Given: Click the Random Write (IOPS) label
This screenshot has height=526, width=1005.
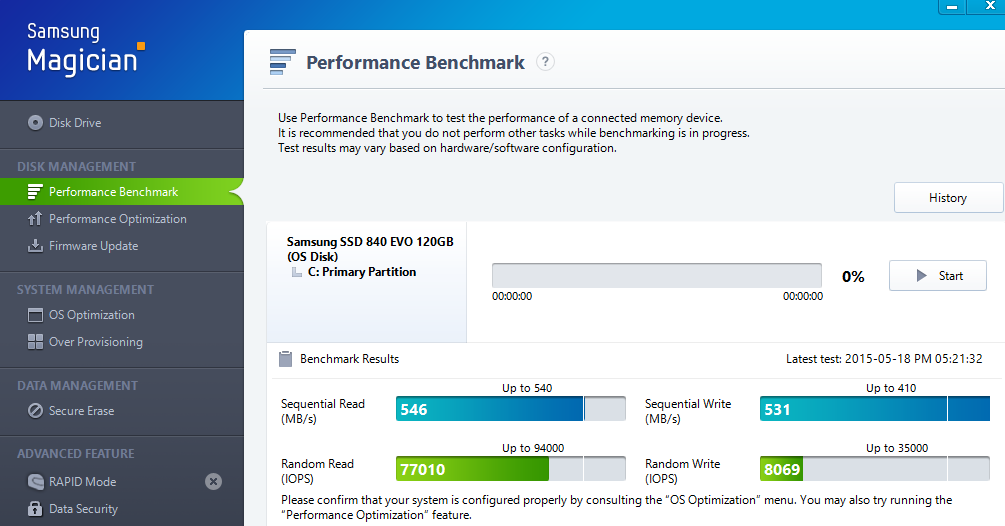Looking at the screenshot, I should [682, 471].
